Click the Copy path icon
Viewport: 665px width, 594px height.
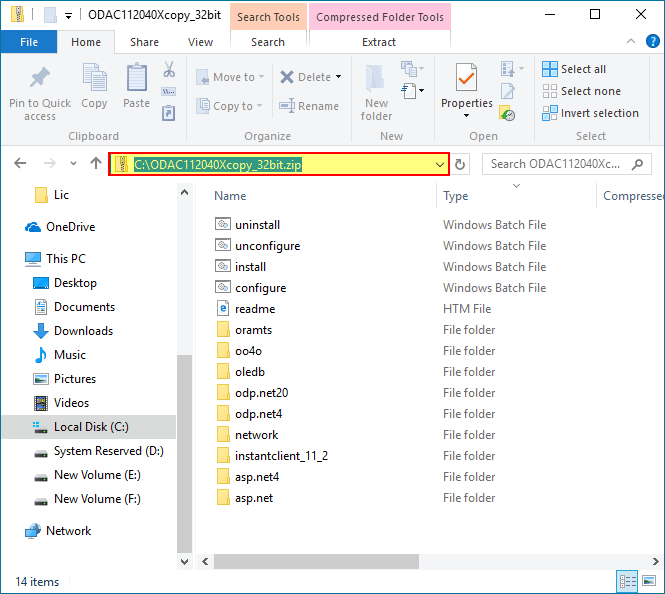tap(169, 92)
